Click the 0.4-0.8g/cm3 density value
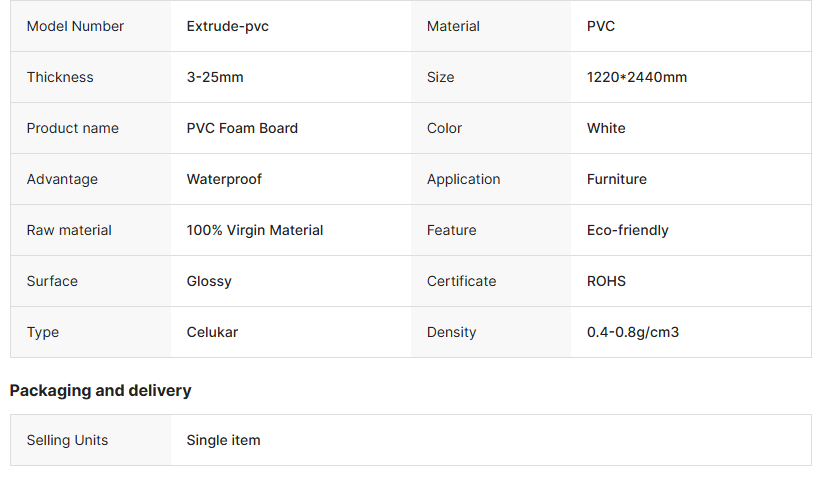 [633, 332]
